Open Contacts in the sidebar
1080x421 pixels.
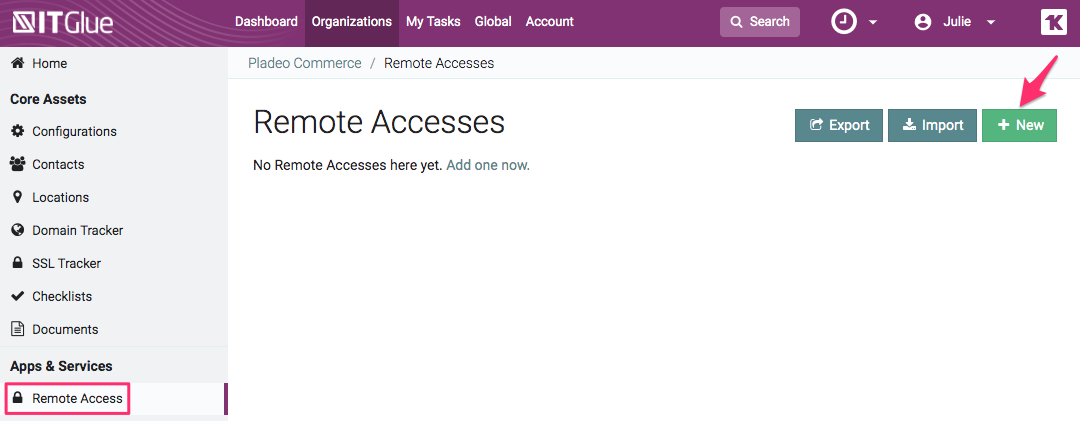58,164
